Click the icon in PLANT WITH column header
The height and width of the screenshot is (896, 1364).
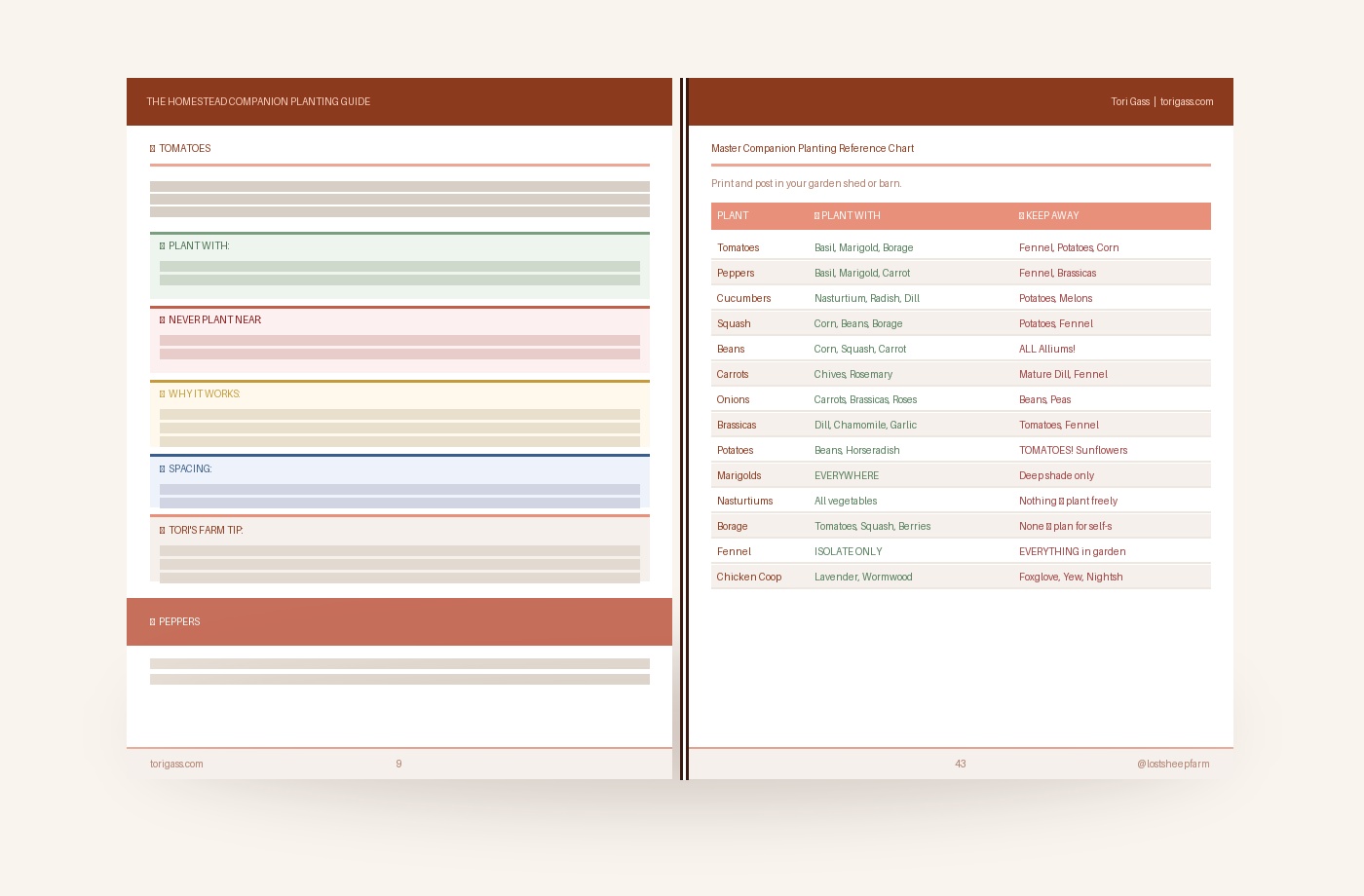tap(817, 216)
